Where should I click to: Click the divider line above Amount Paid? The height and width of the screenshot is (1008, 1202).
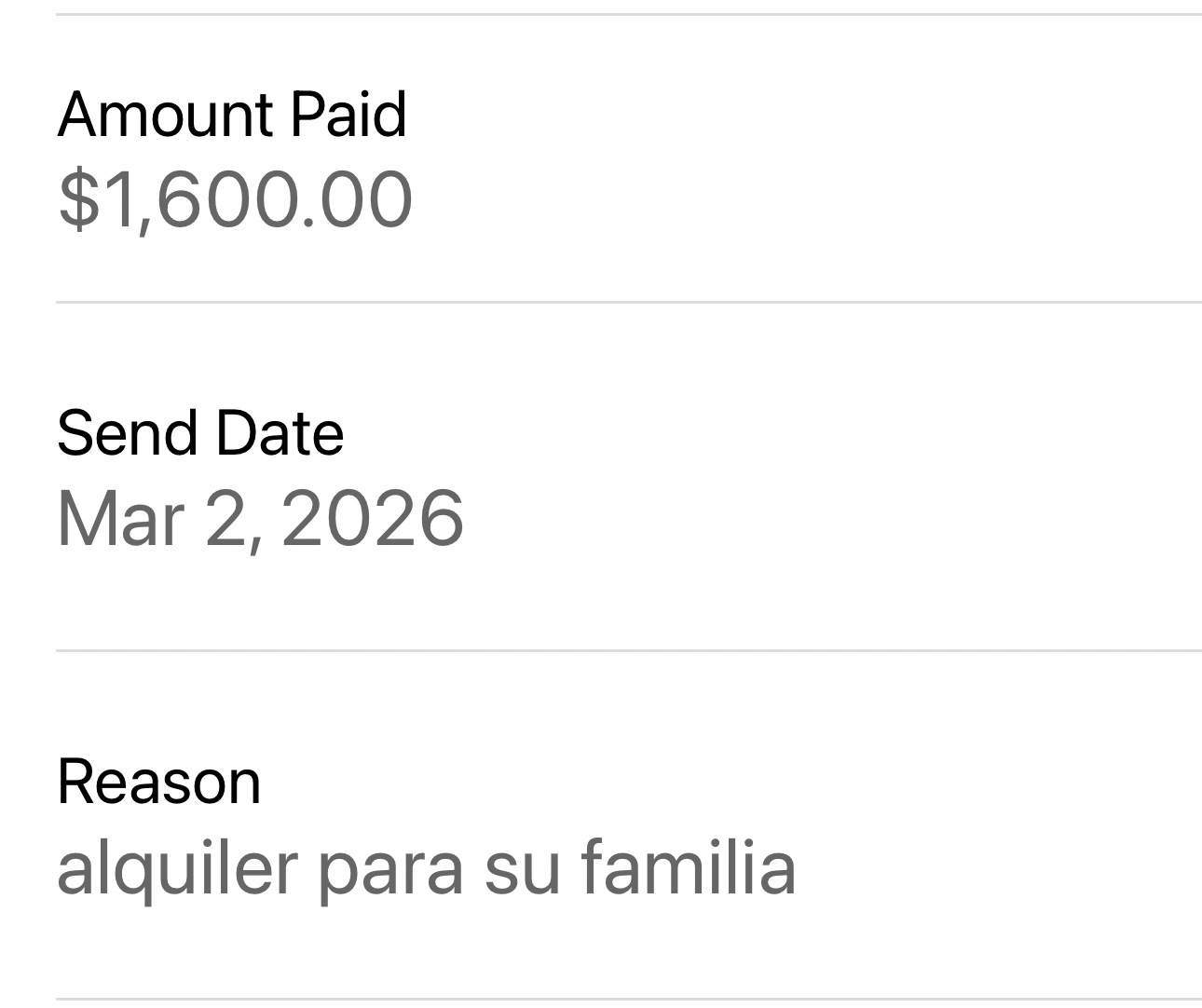pos(628,15)
